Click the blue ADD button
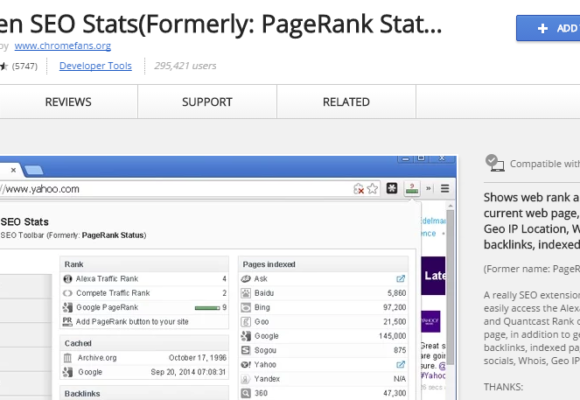 tap(548, 28)
